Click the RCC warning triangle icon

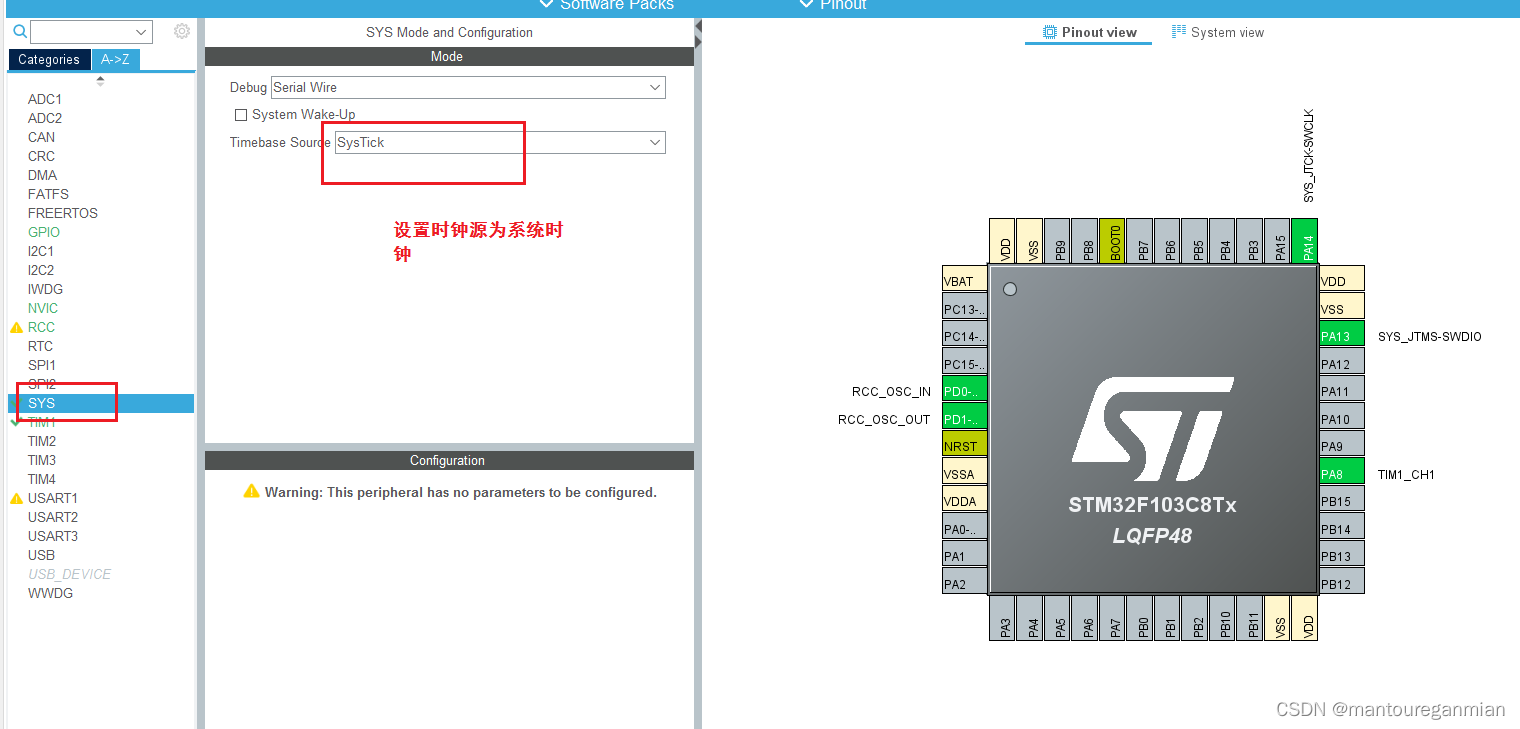pyautogui.click(x=16, y=328)
